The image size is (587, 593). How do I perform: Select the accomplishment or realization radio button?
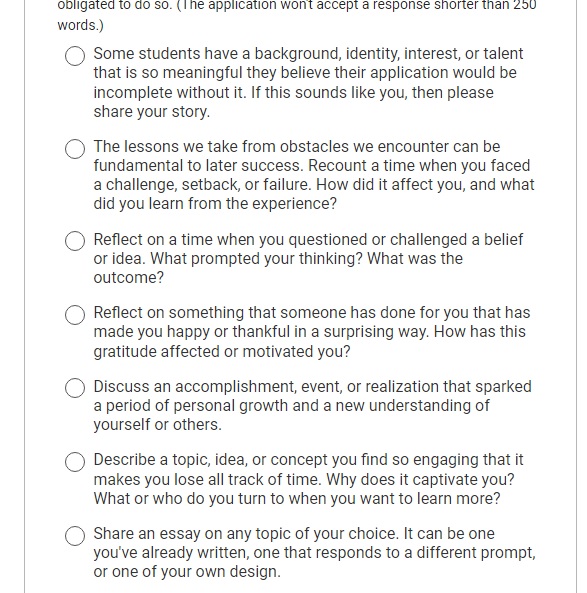pyautogui.click(x=75, y=388)
